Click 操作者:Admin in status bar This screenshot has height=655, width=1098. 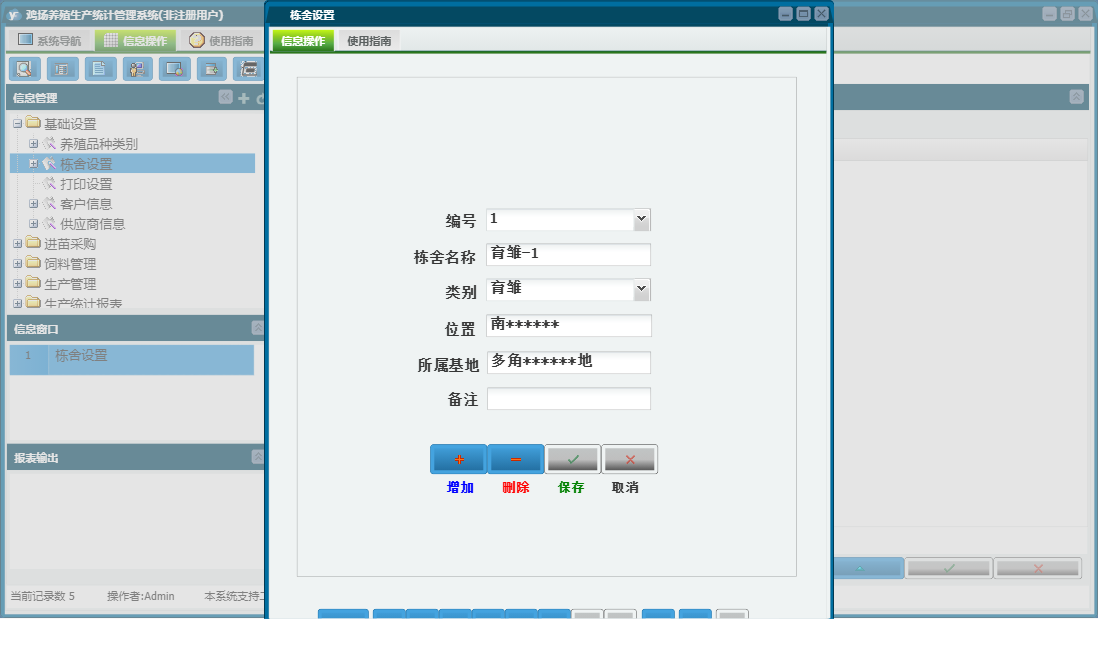tap(141, 596)
